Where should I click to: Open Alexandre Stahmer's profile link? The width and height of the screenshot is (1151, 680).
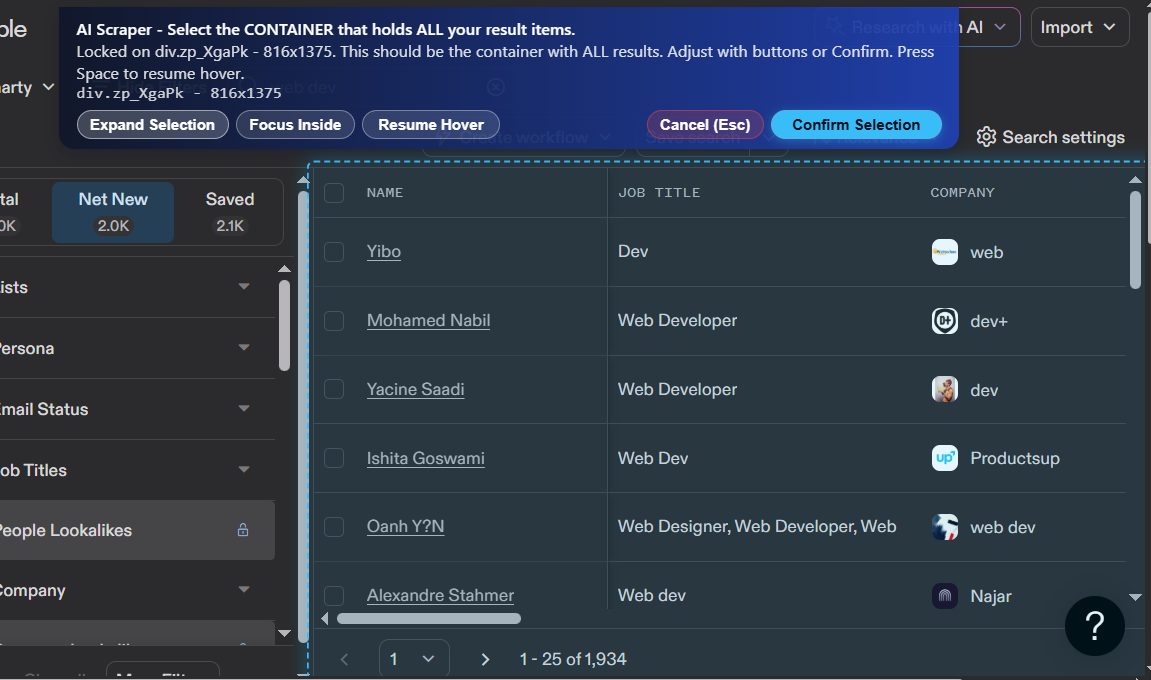pos(440,596)
